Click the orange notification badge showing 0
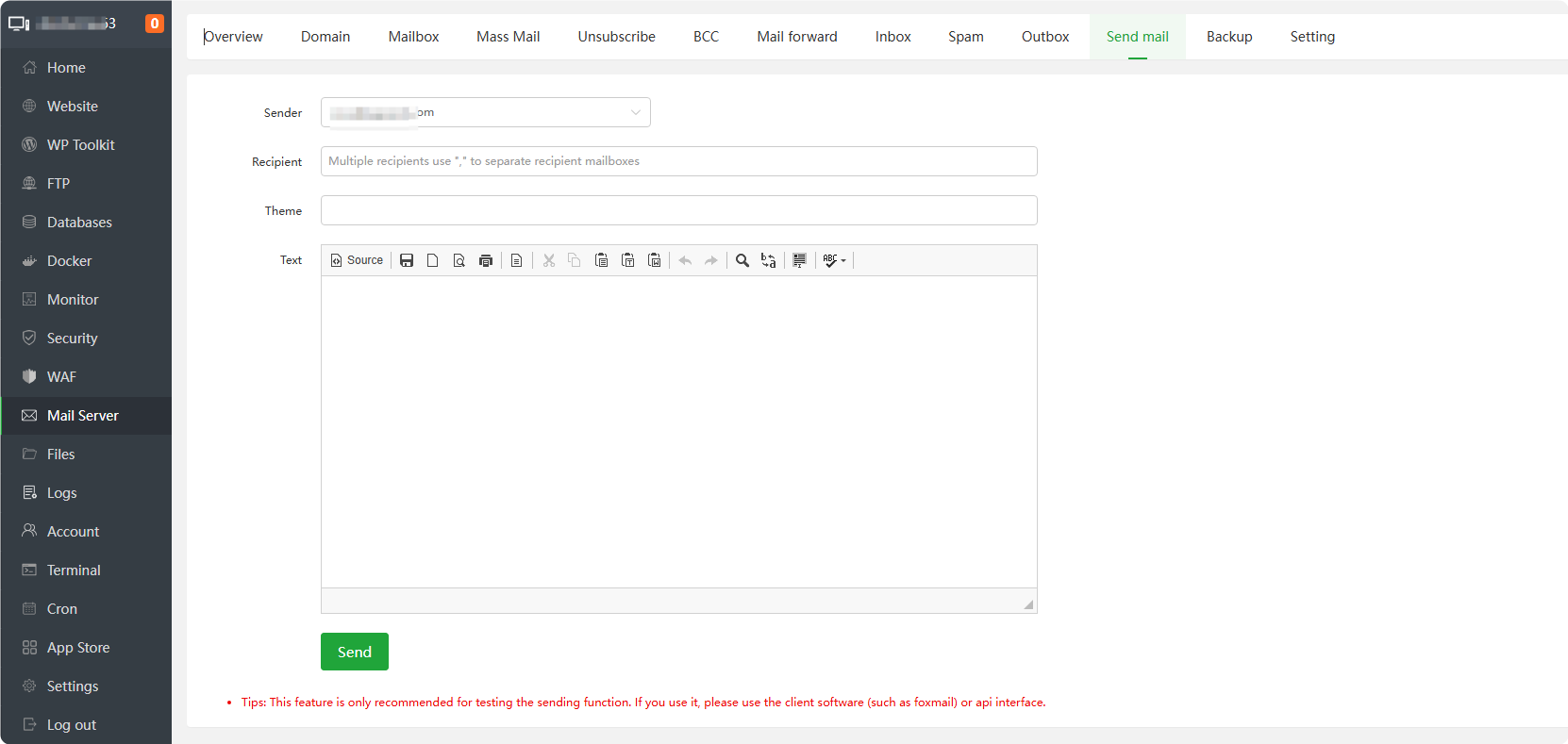Image resolution: width=1568 pixels, height=744 pixels. coord(155,24)
